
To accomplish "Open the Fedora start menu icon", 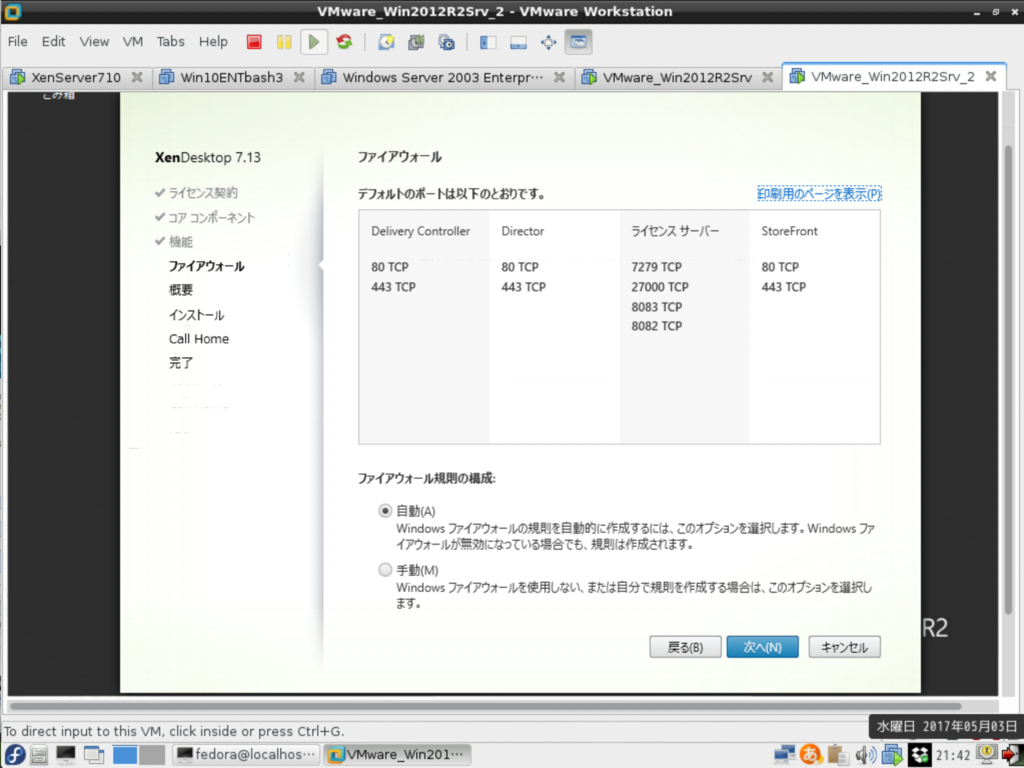I will click(x=14, y=755).
